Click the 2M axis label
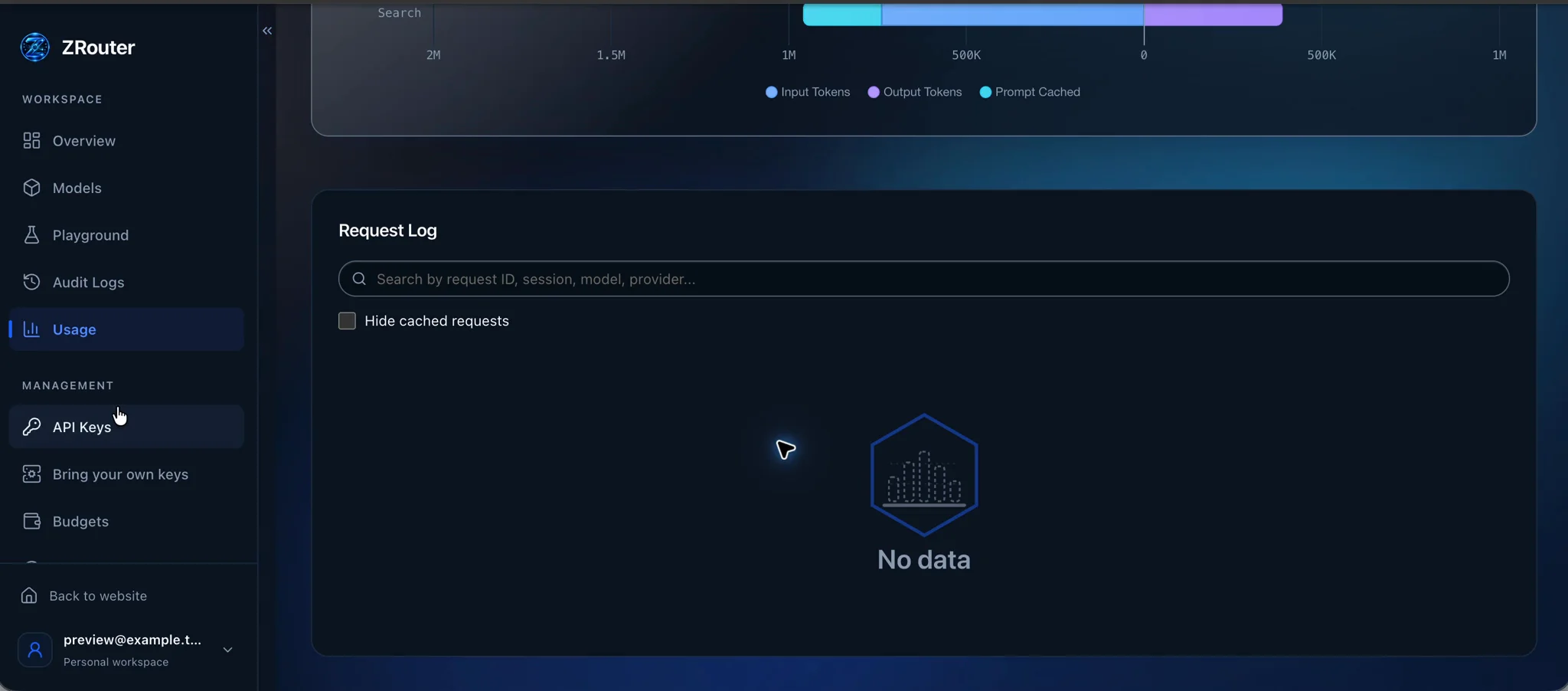Screen dimensions: 1568x691 [433, 55]
